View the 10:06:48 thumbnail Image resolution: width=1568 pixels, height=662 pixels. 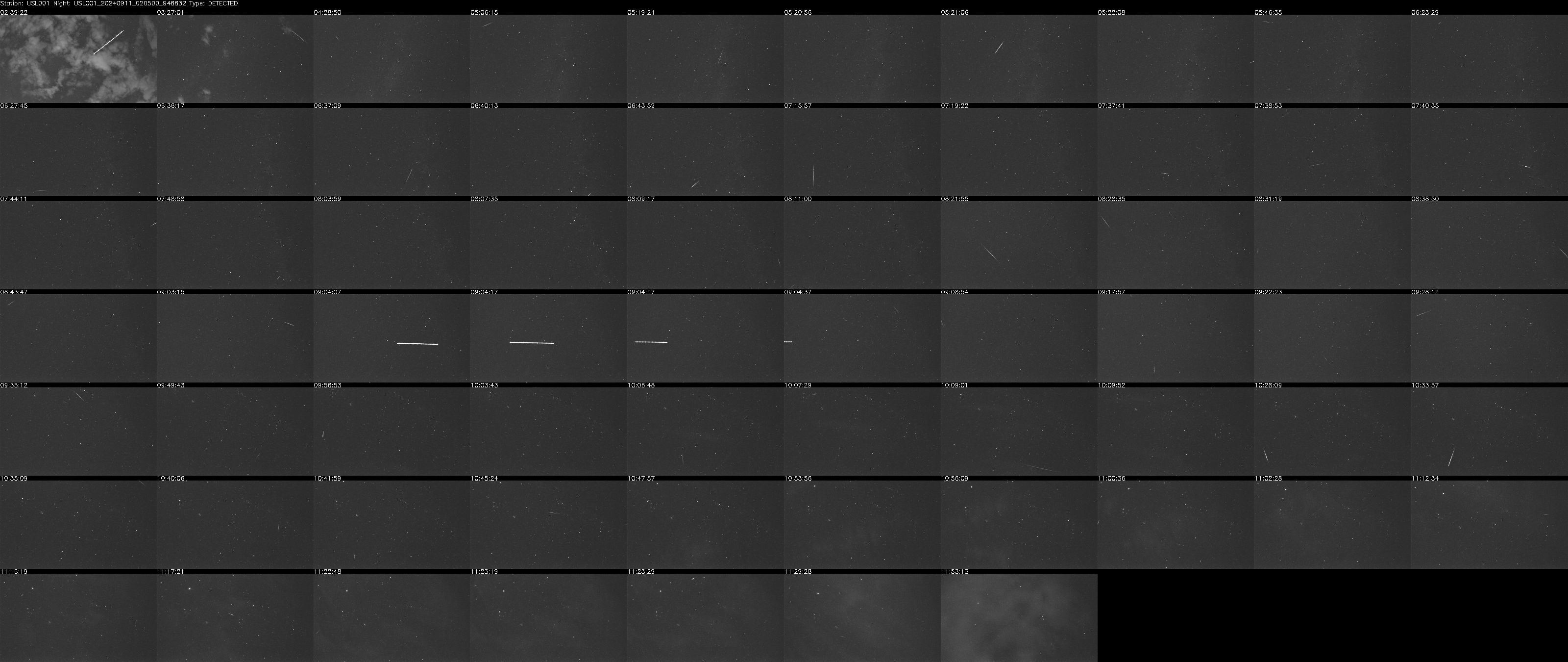point(706,431)
